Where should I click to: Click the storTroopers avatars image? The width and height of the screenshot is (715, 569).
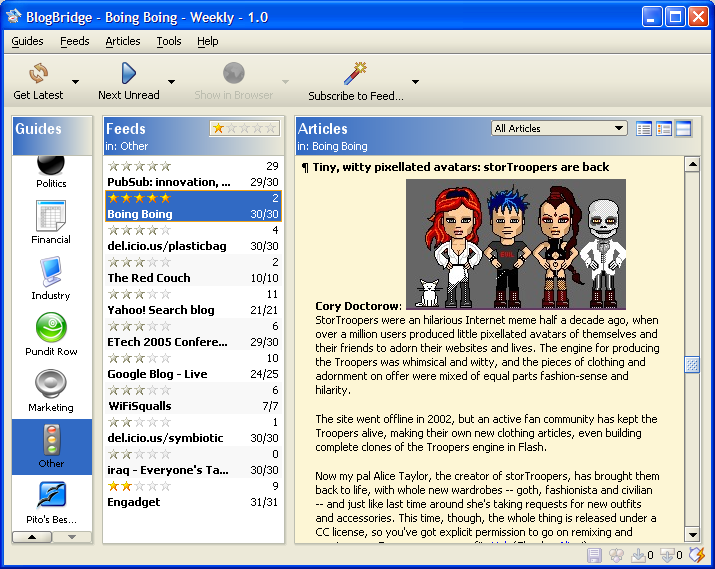pos(516,244)
